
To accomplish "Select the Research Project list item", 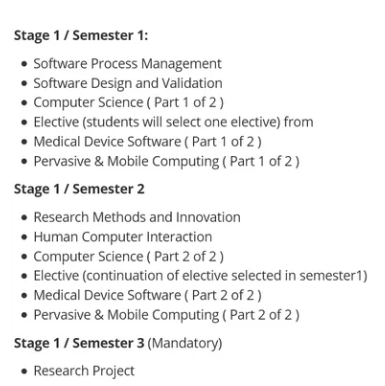I will coord(84,371).
